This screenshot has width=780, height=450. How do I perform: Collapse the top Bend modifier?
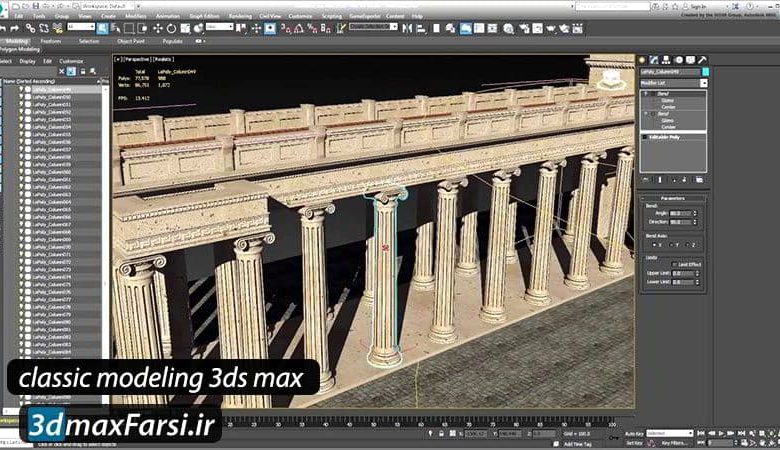coord(646,93)
